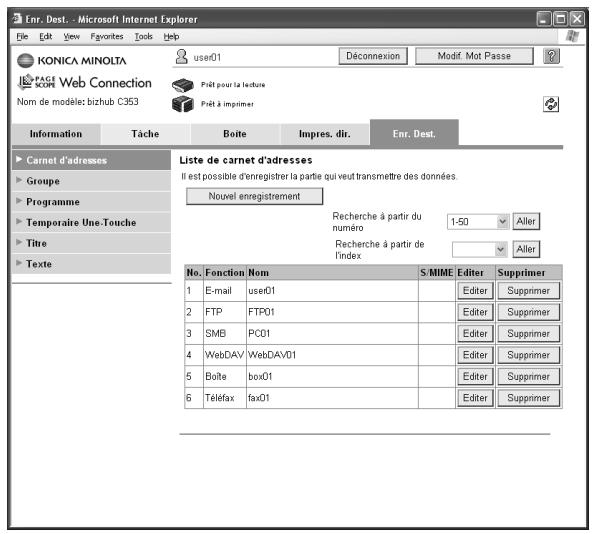The image size is (595, 534).
Task: Click the S/MIME column header
Action: [x=437, y=273]
